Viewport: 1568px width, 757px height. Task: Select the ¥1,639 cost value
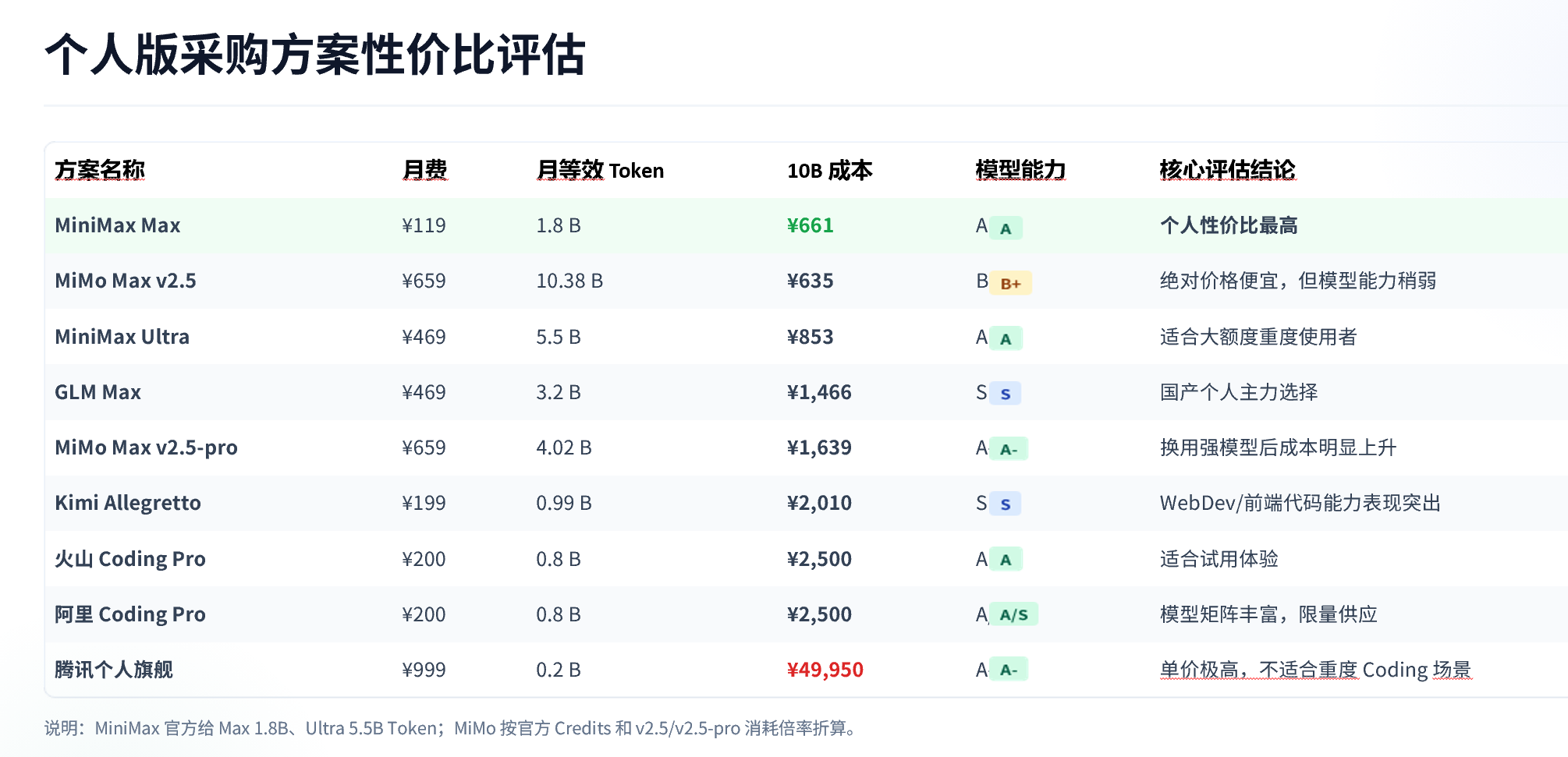coord(819,447)
